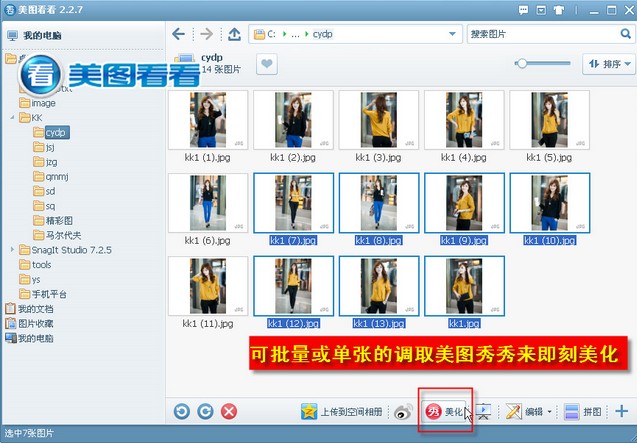The height and width of the screenshot is (443, 637).
Task: Click the search magnifier icon
Action: (626, 34)
